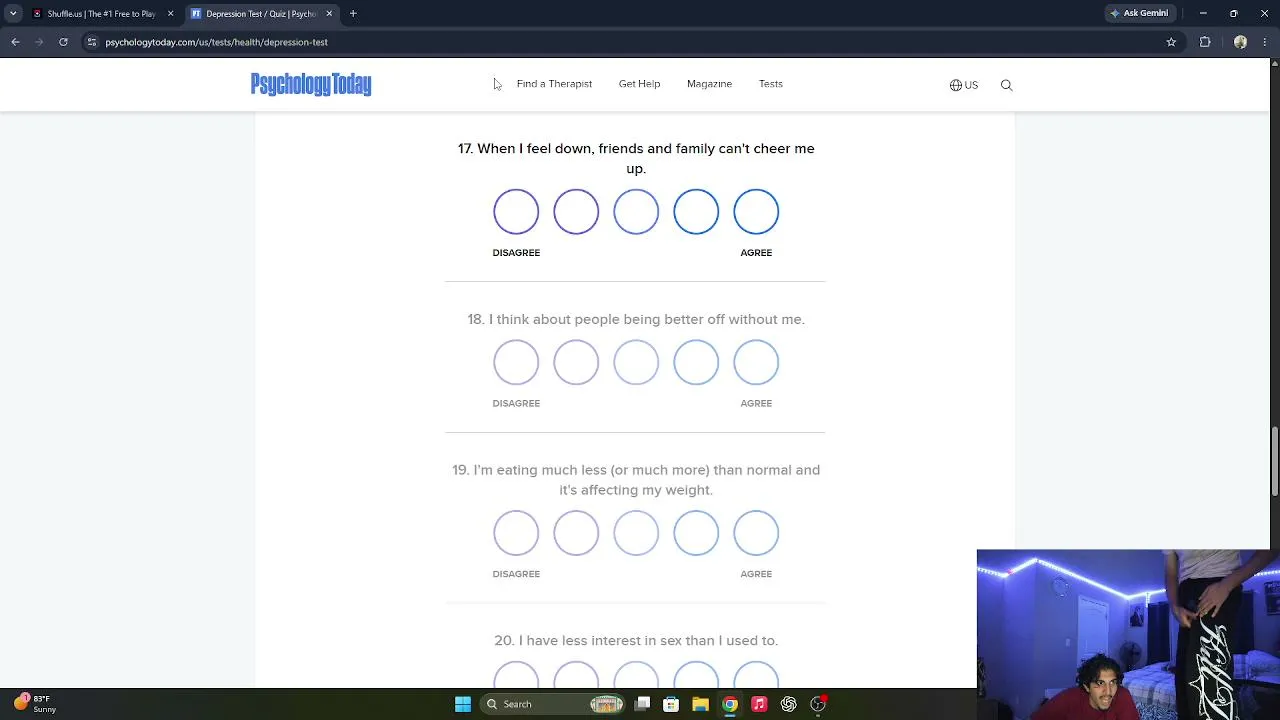Open the Chrome profile avatar
Image resolution: width=1280 pixels, height=720 pixels.
(1240, 42)
